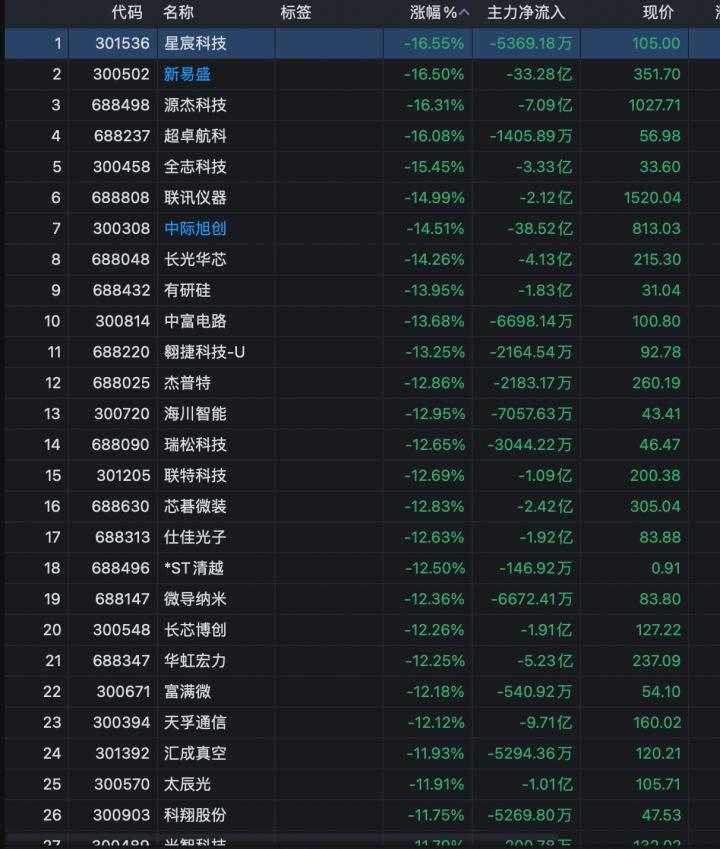Click 杰普特 stock name
This screenshot has height=849, width=720.
187,383
